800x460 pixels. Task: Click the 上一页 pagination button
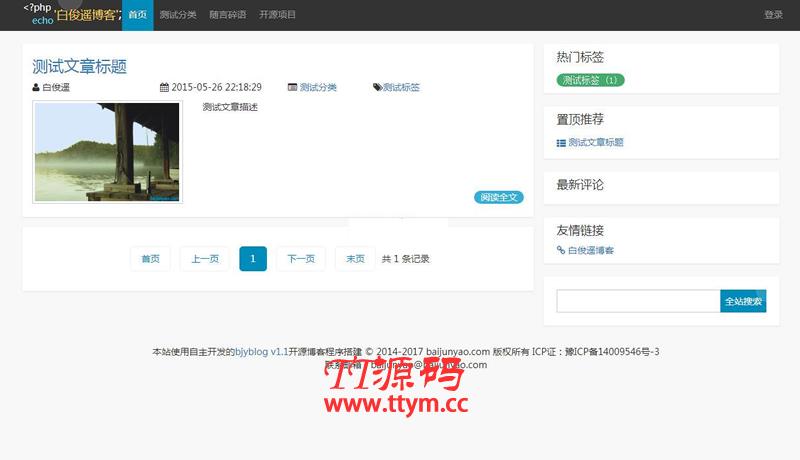[x=205, y=259]
